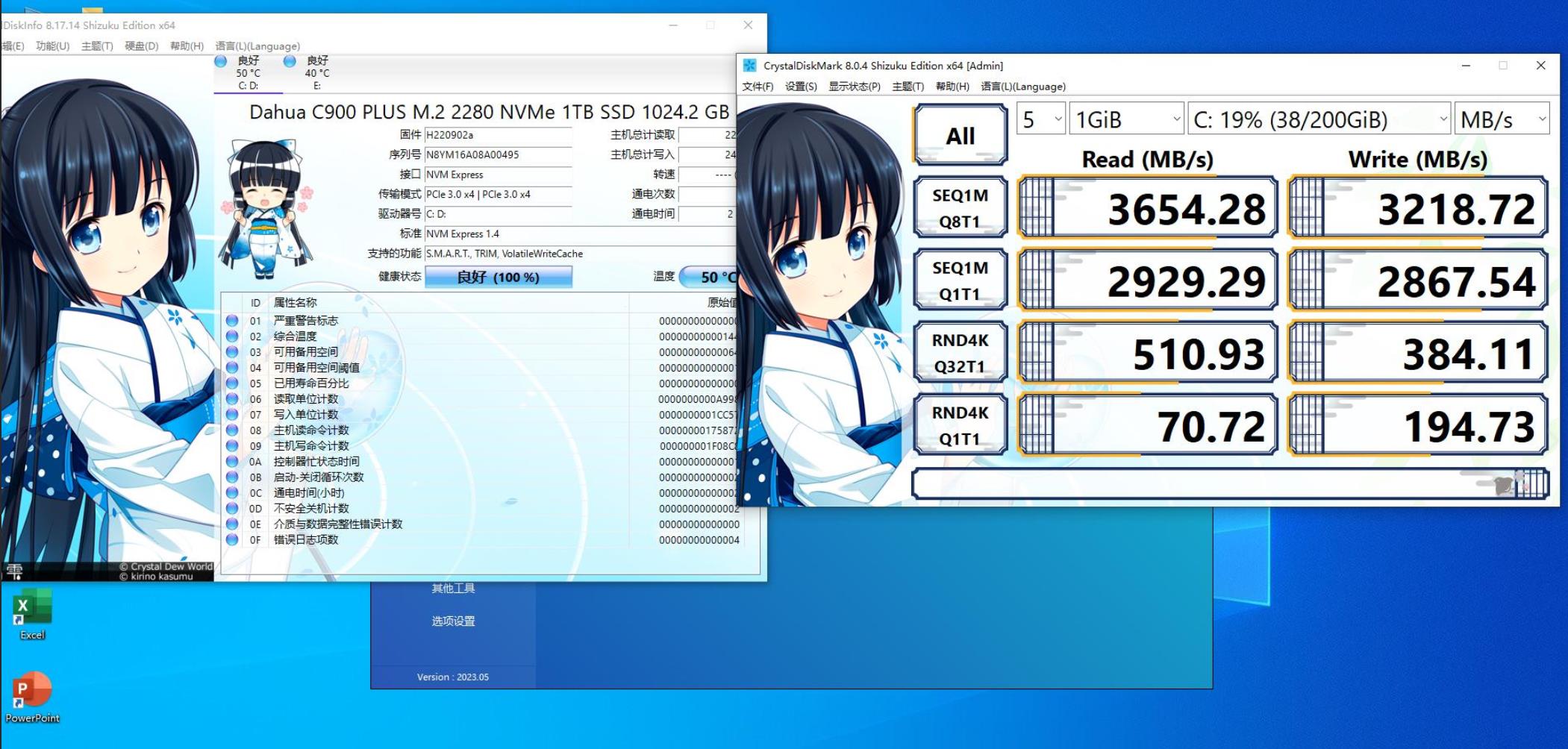
Task: Expand the MB/s unit dropdown
Action: point(1502,119)
